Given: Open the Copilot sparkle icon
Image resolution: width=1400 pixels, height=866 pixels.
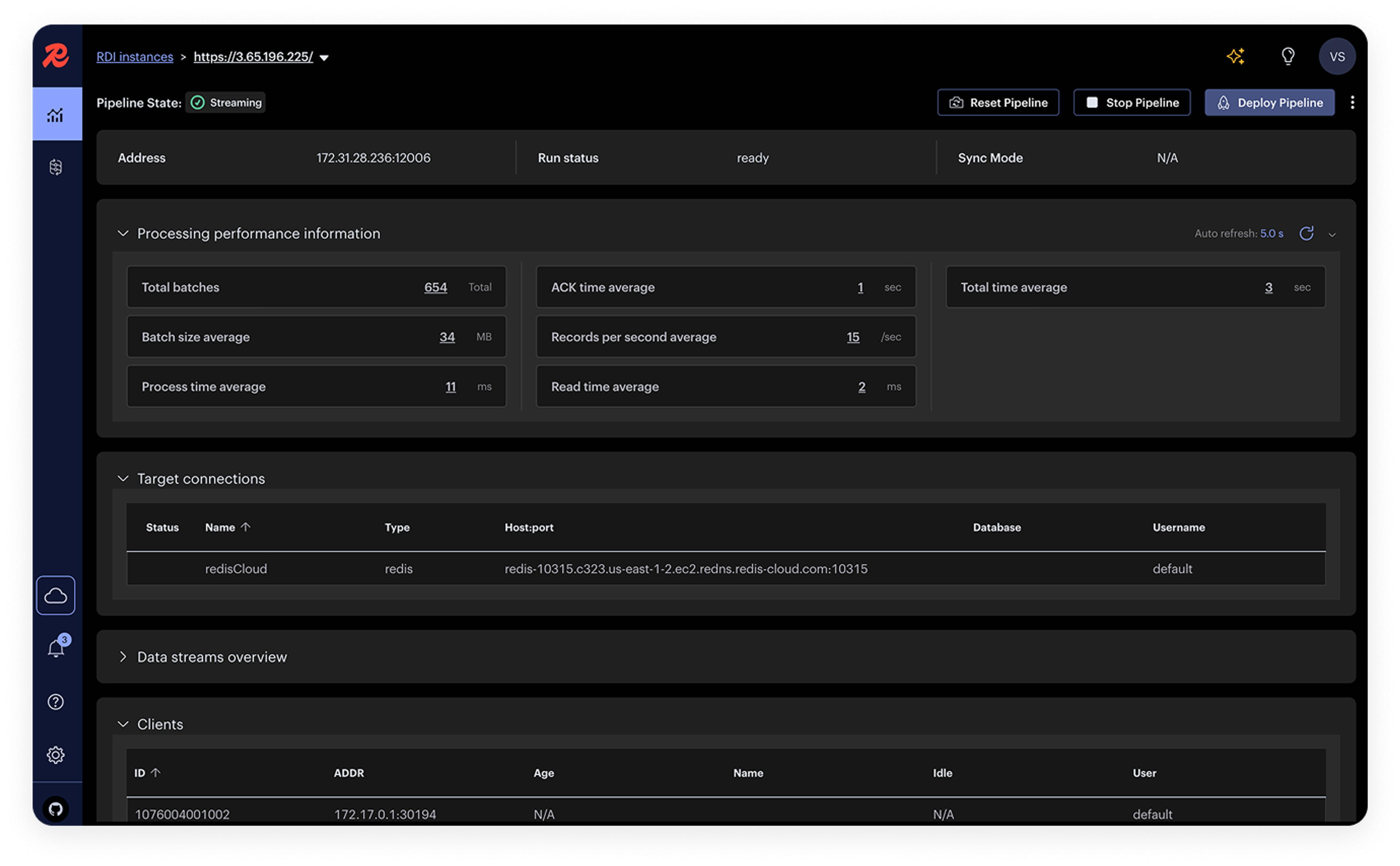Looking at the screenshot, I should pos(1235,56).
